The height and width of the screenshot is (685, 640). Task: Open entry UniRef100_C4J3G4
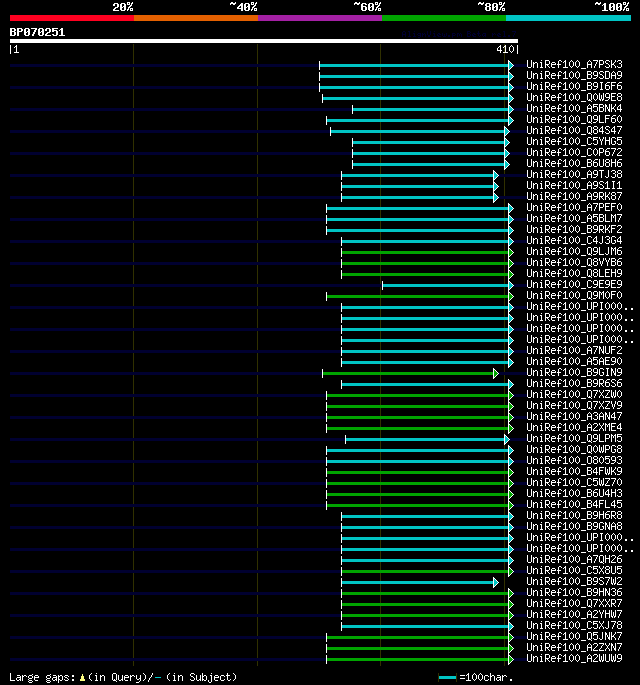[x=574, y=241]
